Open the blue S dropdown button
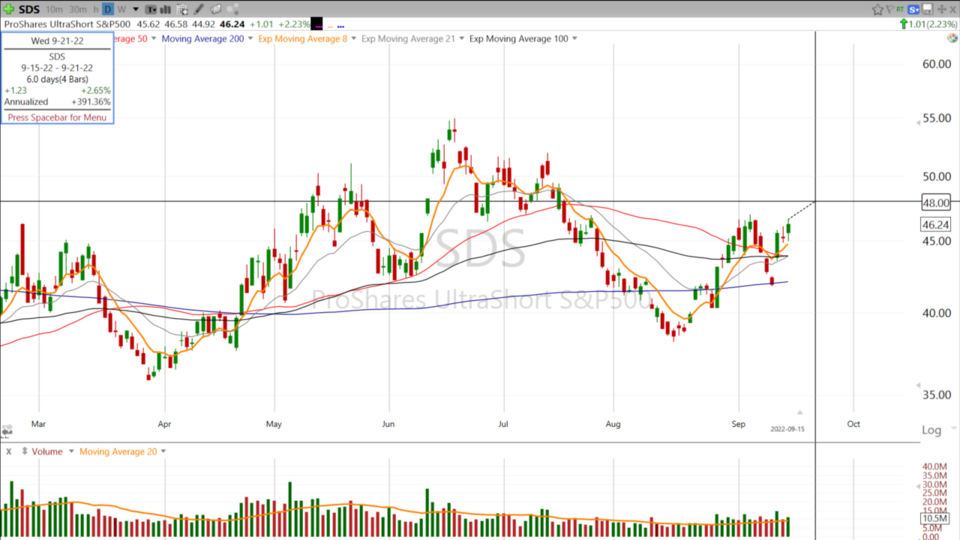 point(913,9)
